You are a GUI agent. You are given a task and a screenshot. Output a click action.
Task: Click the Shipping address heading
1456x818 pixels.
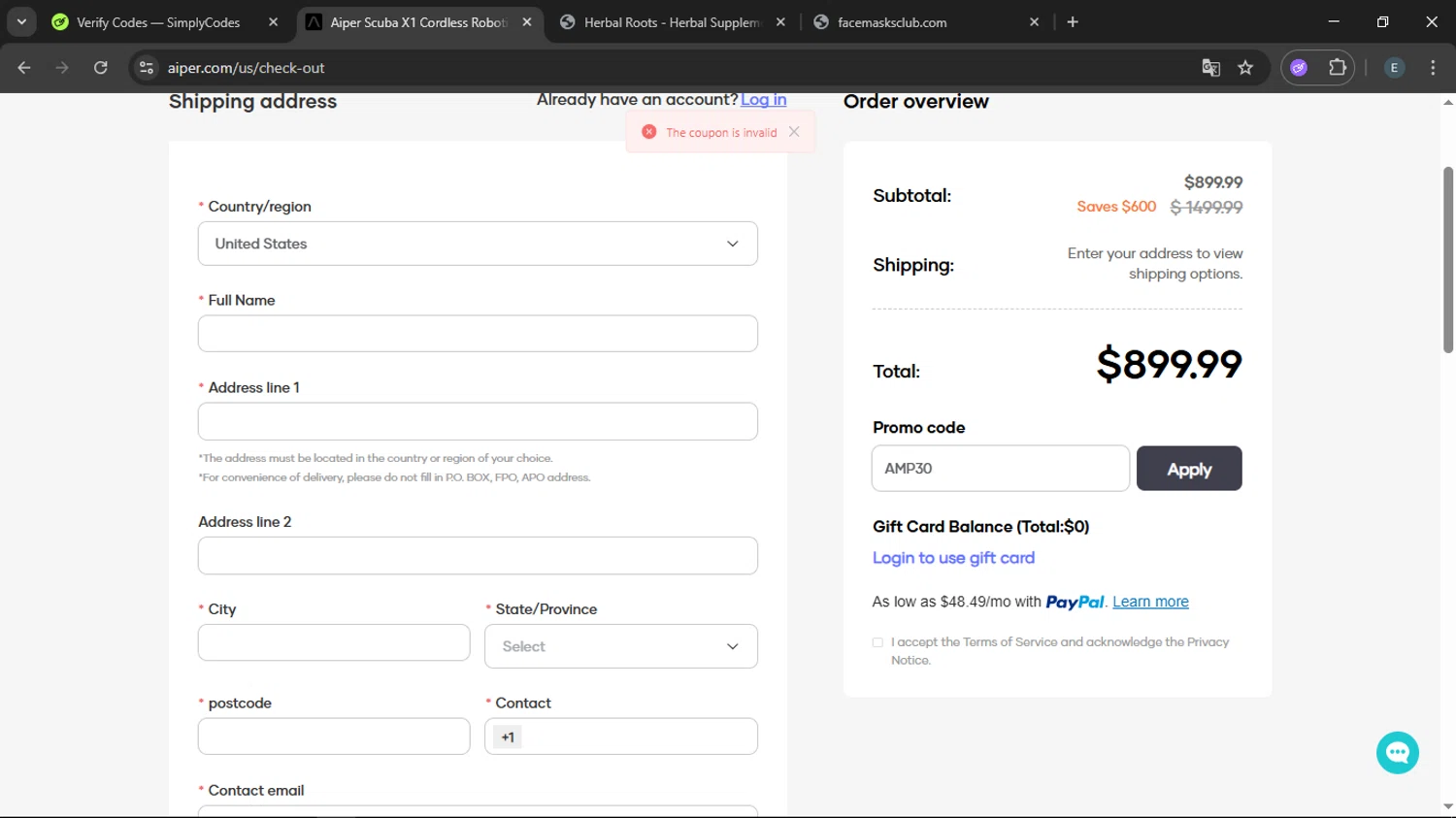tap(252, 101)
